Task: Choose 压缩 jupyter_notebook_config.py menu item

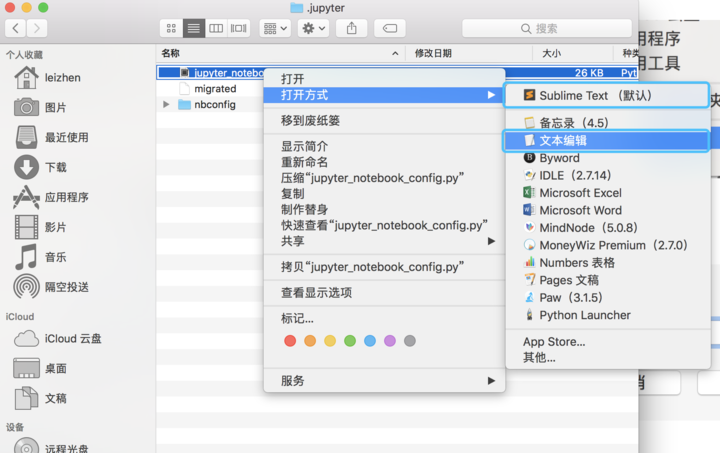Action: point(384,178)
